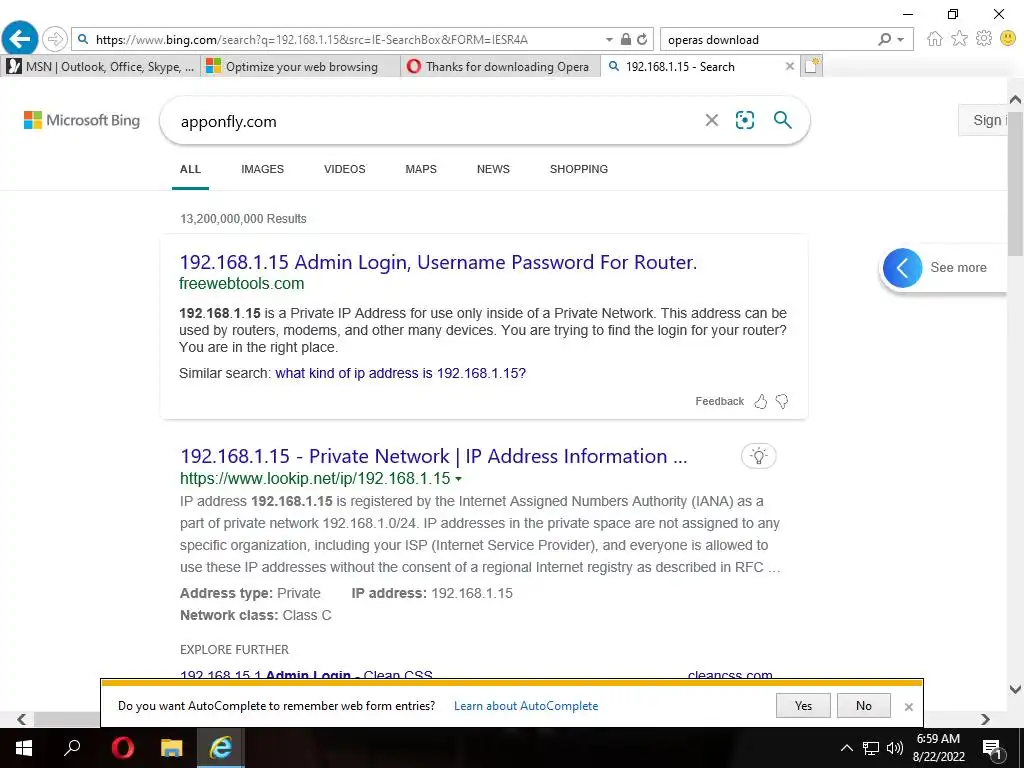Select the MAPS search tab
The width and height of the screenshot is (1024, 768).
(x=421, y=169)
